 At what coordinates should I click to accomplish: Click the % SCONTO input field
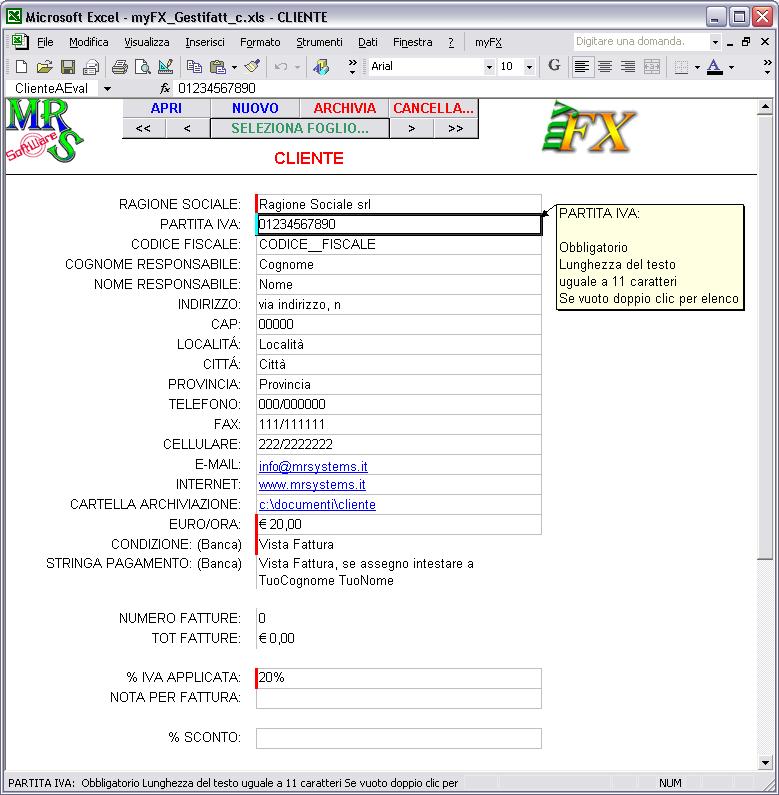(398, 738)
